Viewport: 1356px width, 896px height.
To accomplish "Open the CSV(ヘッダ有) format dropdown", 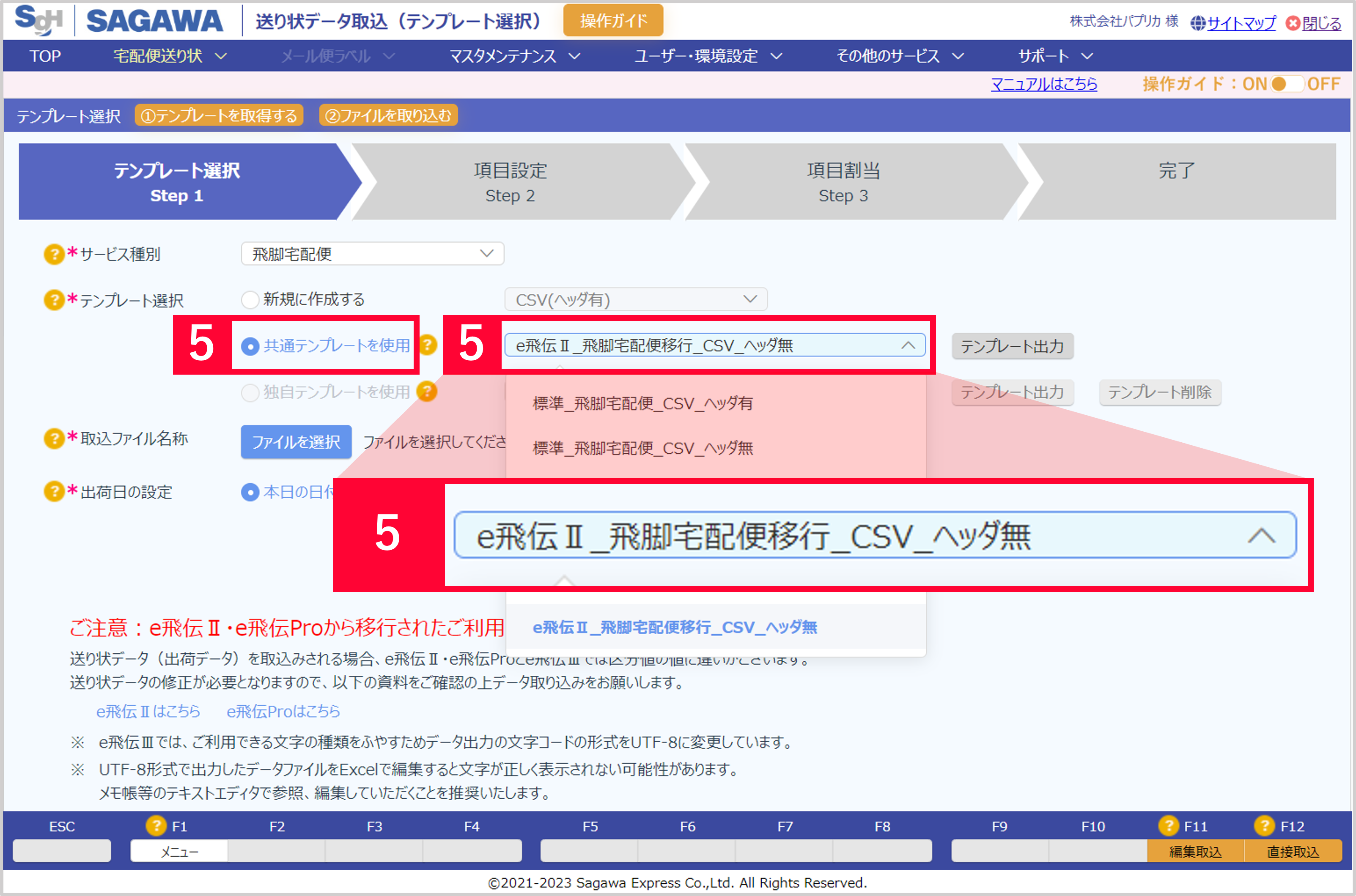I will click(x=635, y=299).
